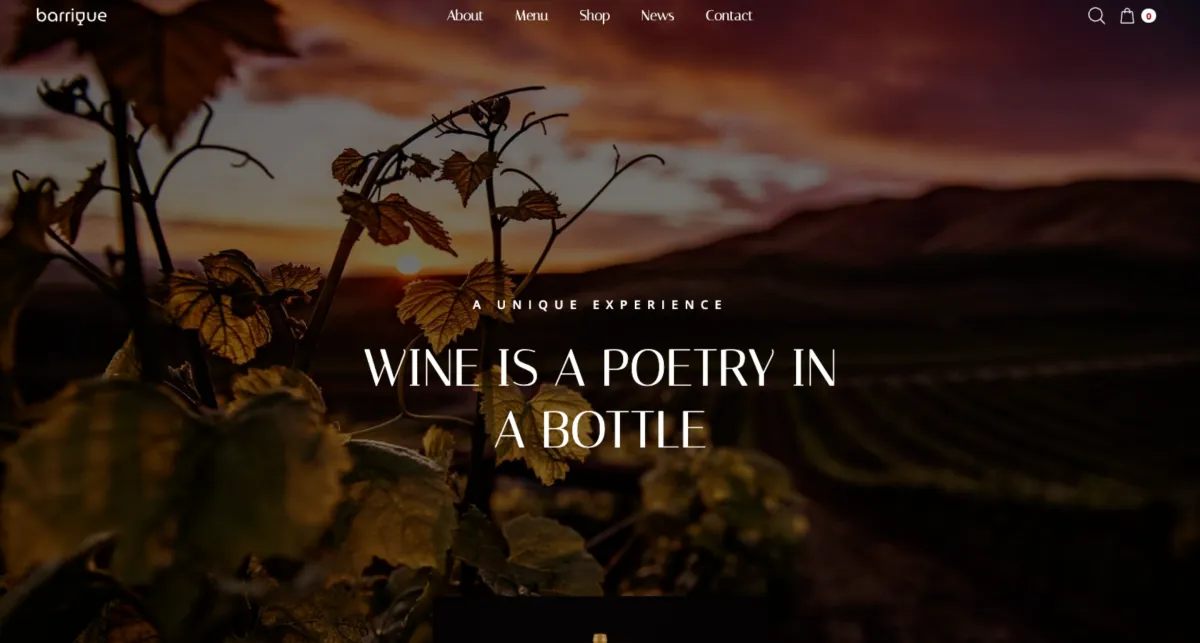The height and width of the screenshot is (643, 1200).
Task: Open the News page
Action: tap(657, 16)
